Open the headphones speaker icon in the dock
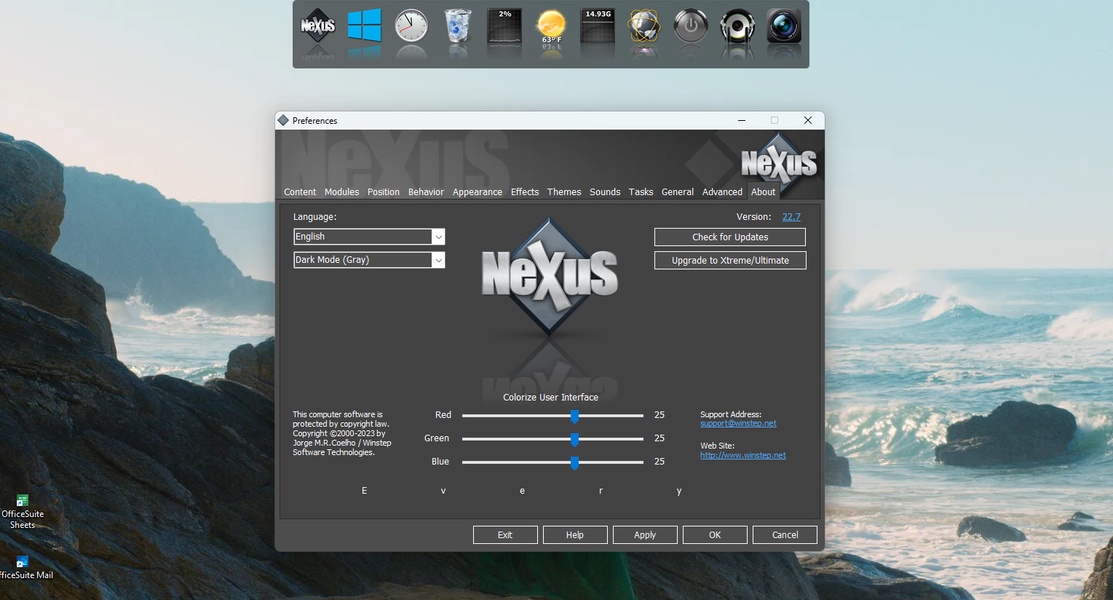This screenshot has width=1113, height=600. pyautogui.click(x=737, y=27)
